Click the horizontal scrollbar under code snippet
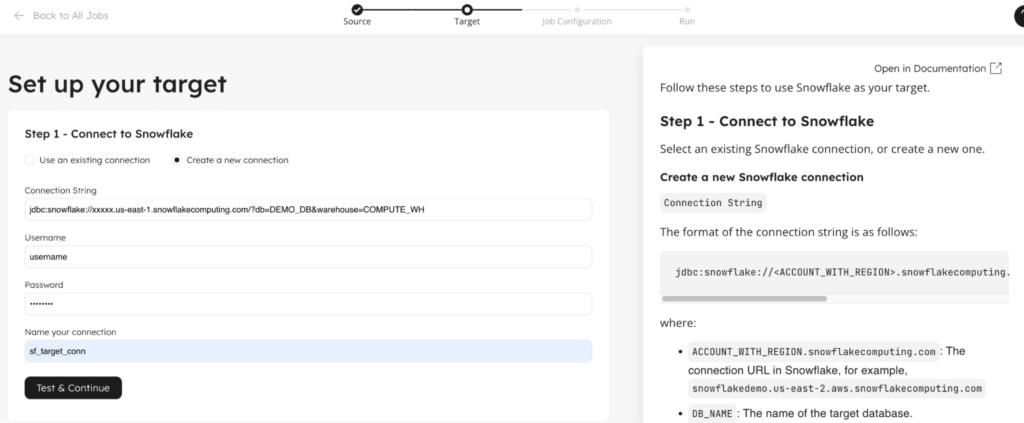This screenshot has height=423, width=1024. (744, 298)
